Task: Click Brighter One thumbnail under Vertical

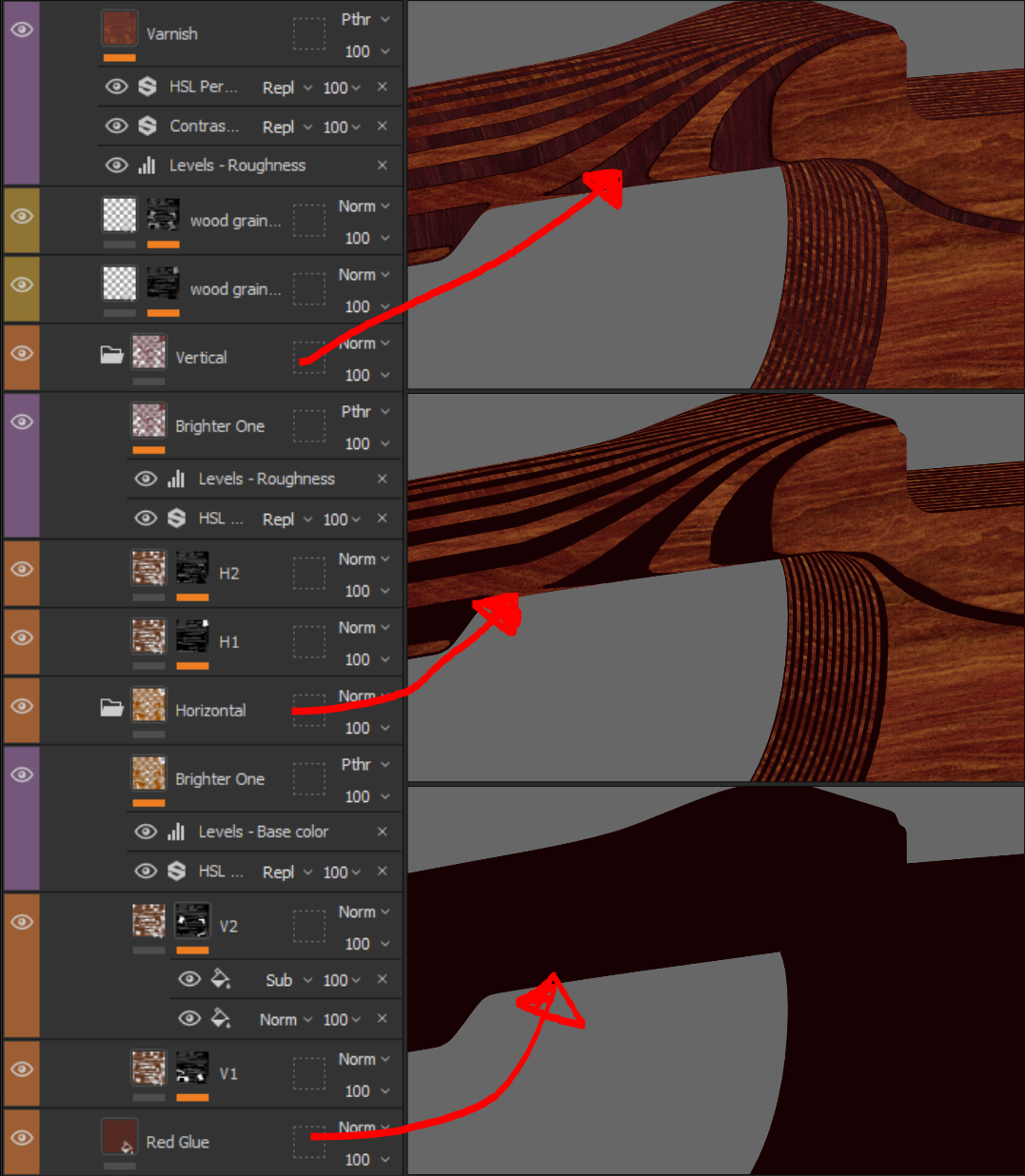Action: 148,421
